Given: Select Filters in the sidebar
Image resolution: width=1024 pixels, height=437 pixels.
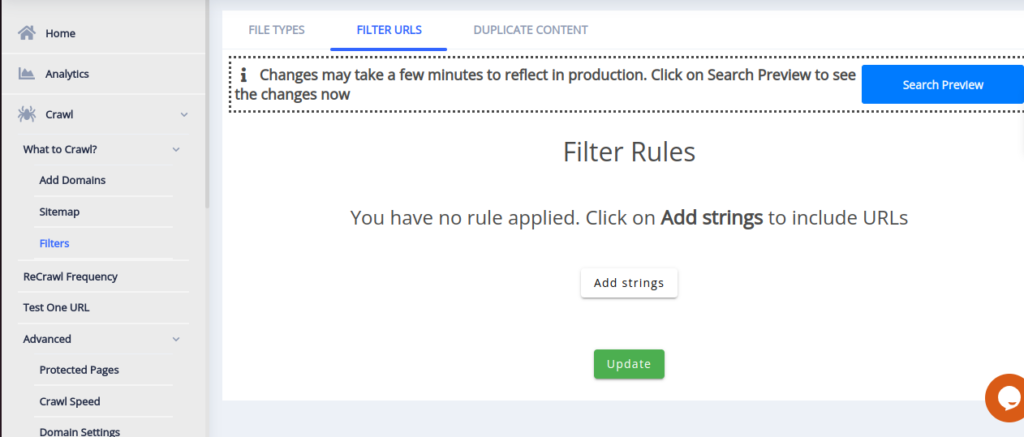Looking at the screenshot, I should click(54, 243).
